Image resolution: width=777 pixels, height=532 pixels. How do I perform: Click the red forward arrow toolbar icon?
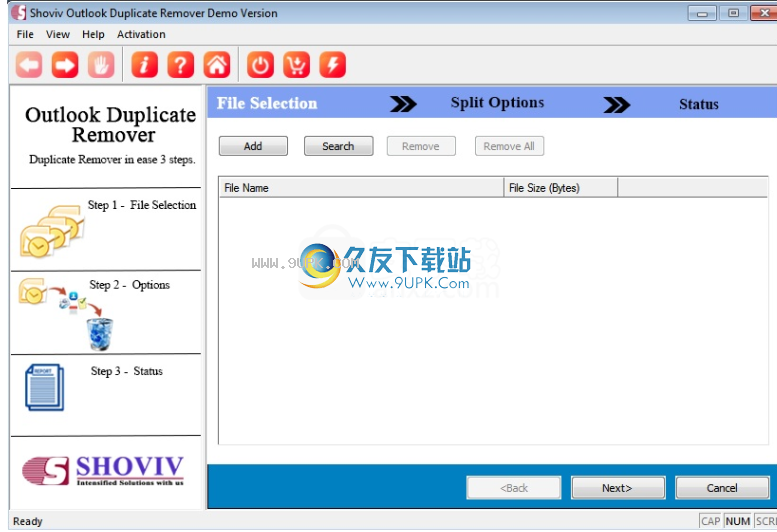[65, 65]
